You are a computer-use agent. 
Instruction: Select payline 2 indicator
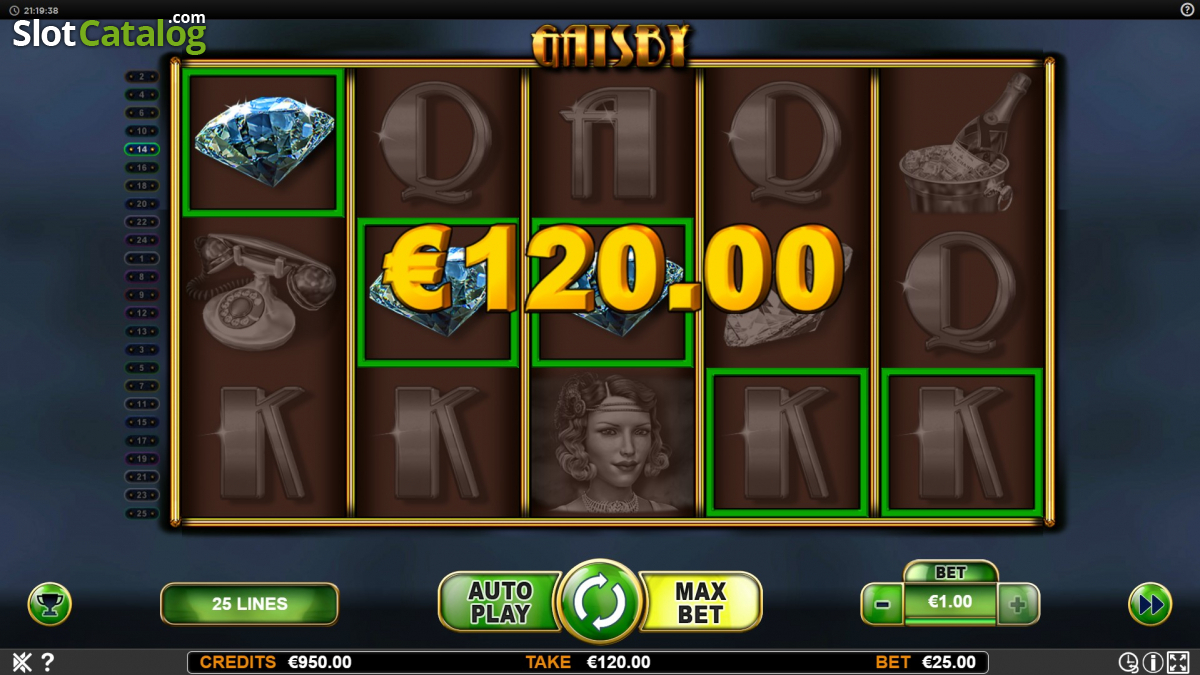point(141,76)
